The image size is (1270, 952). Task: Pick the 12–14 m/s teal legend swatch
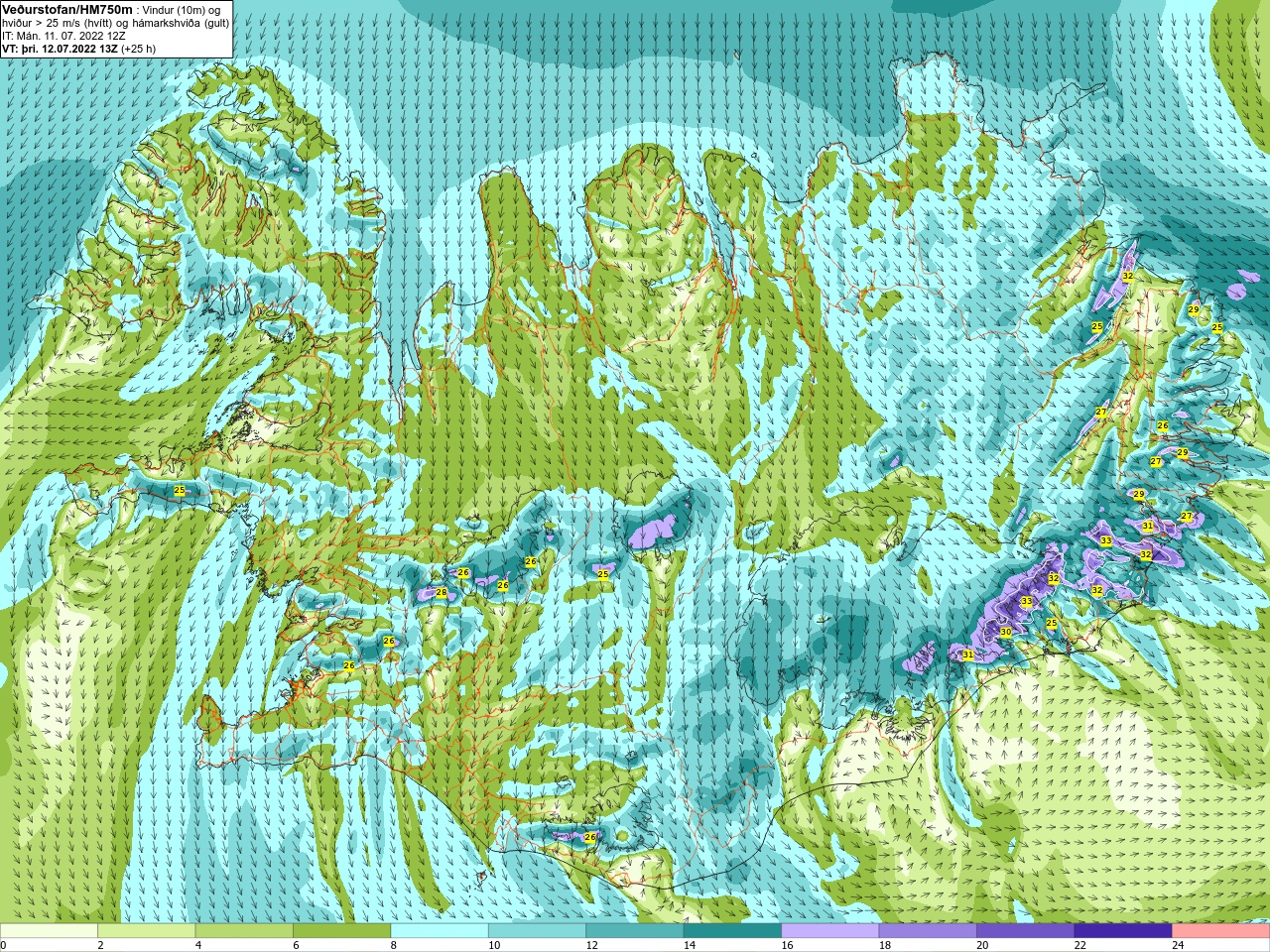tap(635, 931)
